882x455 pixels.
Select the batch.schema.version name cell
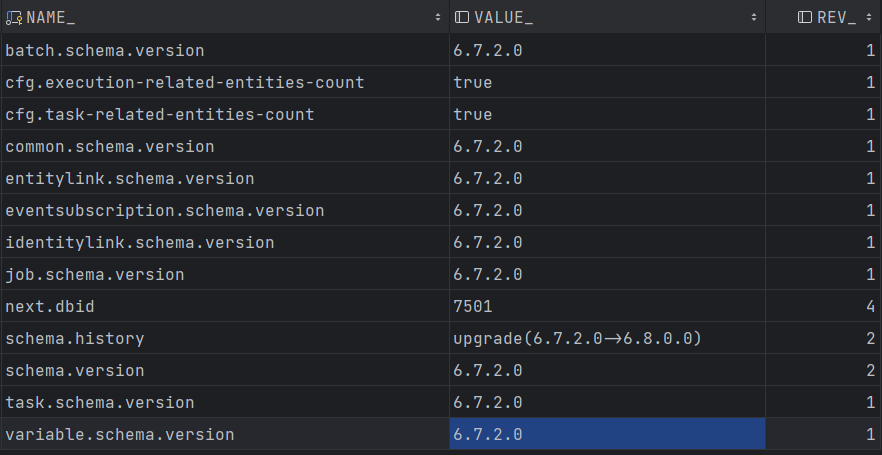(x=105, y=50)
